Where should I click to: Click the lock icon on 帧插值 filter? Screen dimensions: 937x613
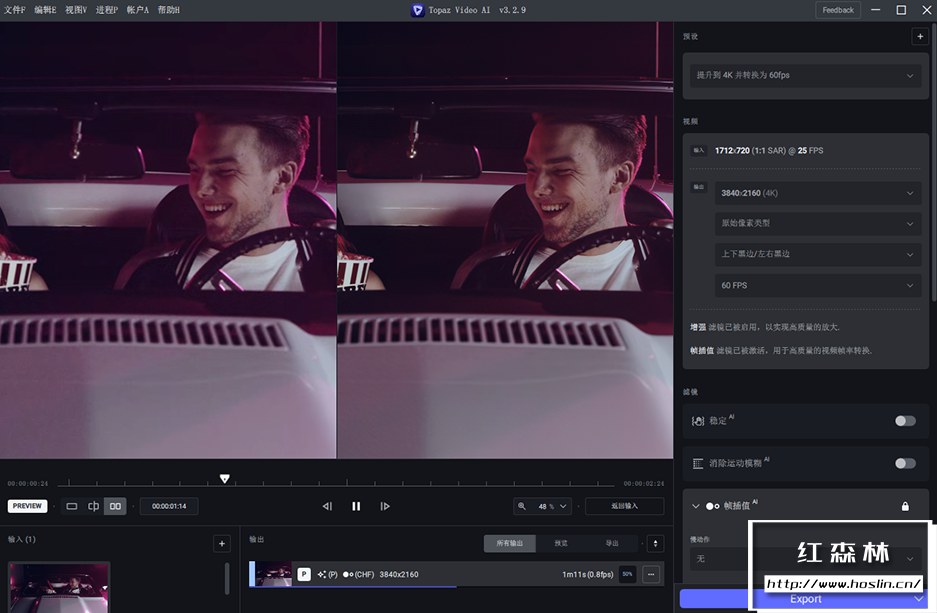point(905,506)
